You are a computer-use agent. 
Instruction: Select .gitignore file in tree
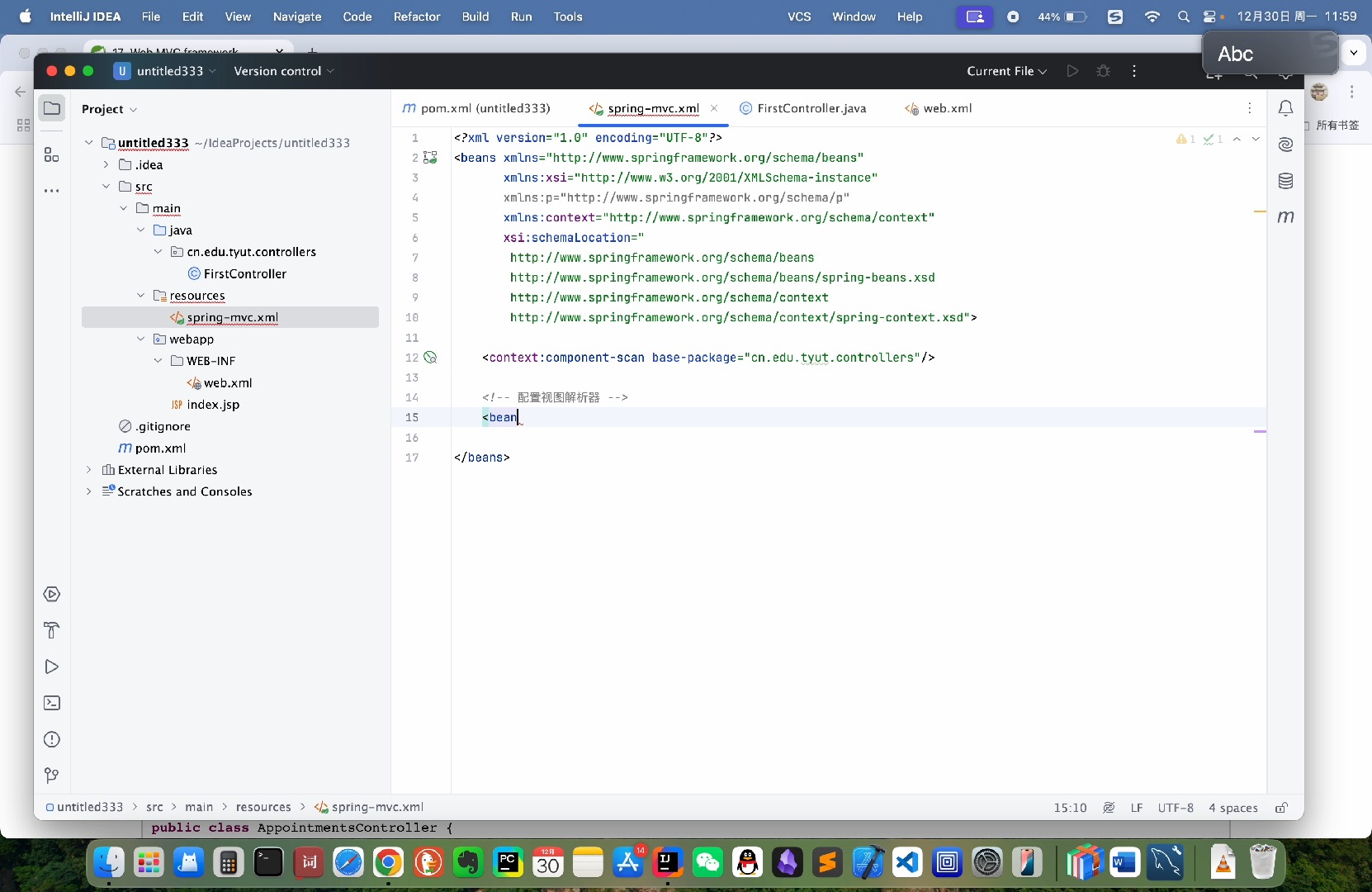(x=154, y=426)
